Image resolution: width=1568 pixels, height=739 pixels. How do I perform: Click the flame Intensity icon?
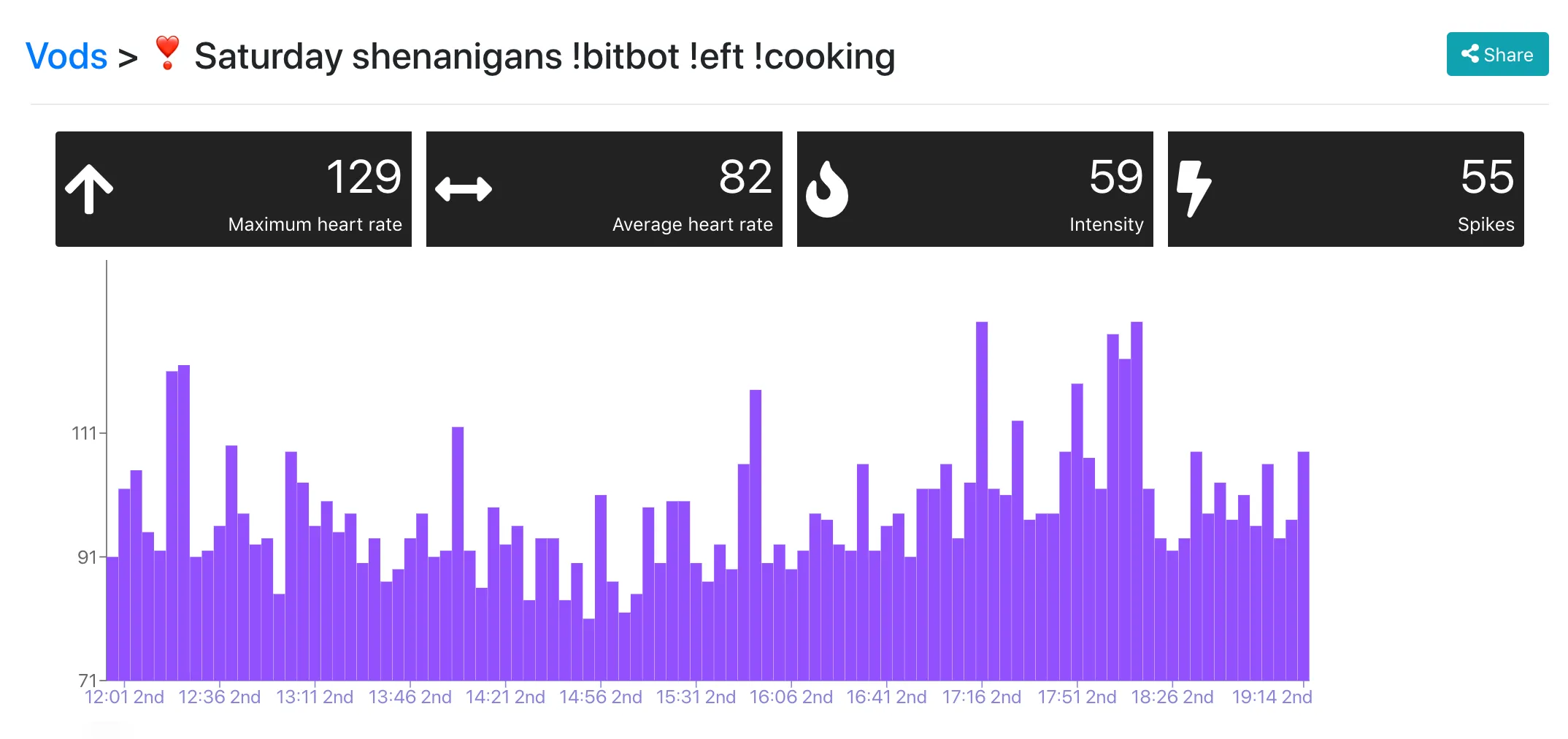point(826,189)
